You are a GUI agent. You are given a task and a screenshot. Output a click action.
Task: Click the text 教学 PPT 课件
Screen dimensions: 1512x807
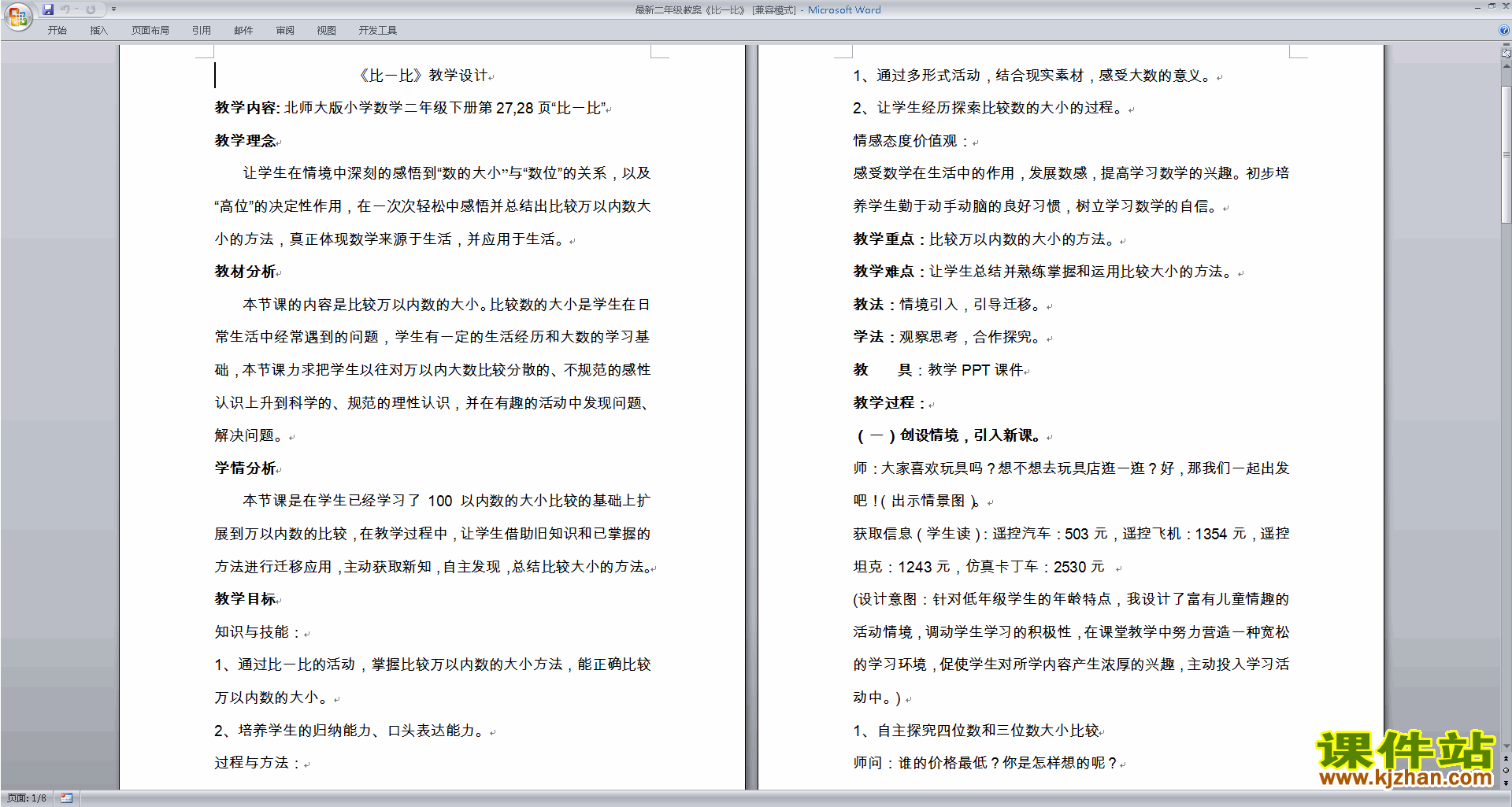[x=976, y=370]
